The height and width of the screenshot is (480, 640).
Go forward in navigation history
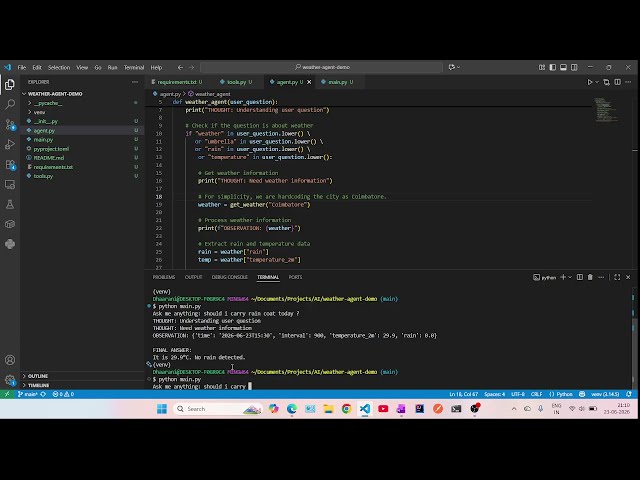tap(191, 67)
